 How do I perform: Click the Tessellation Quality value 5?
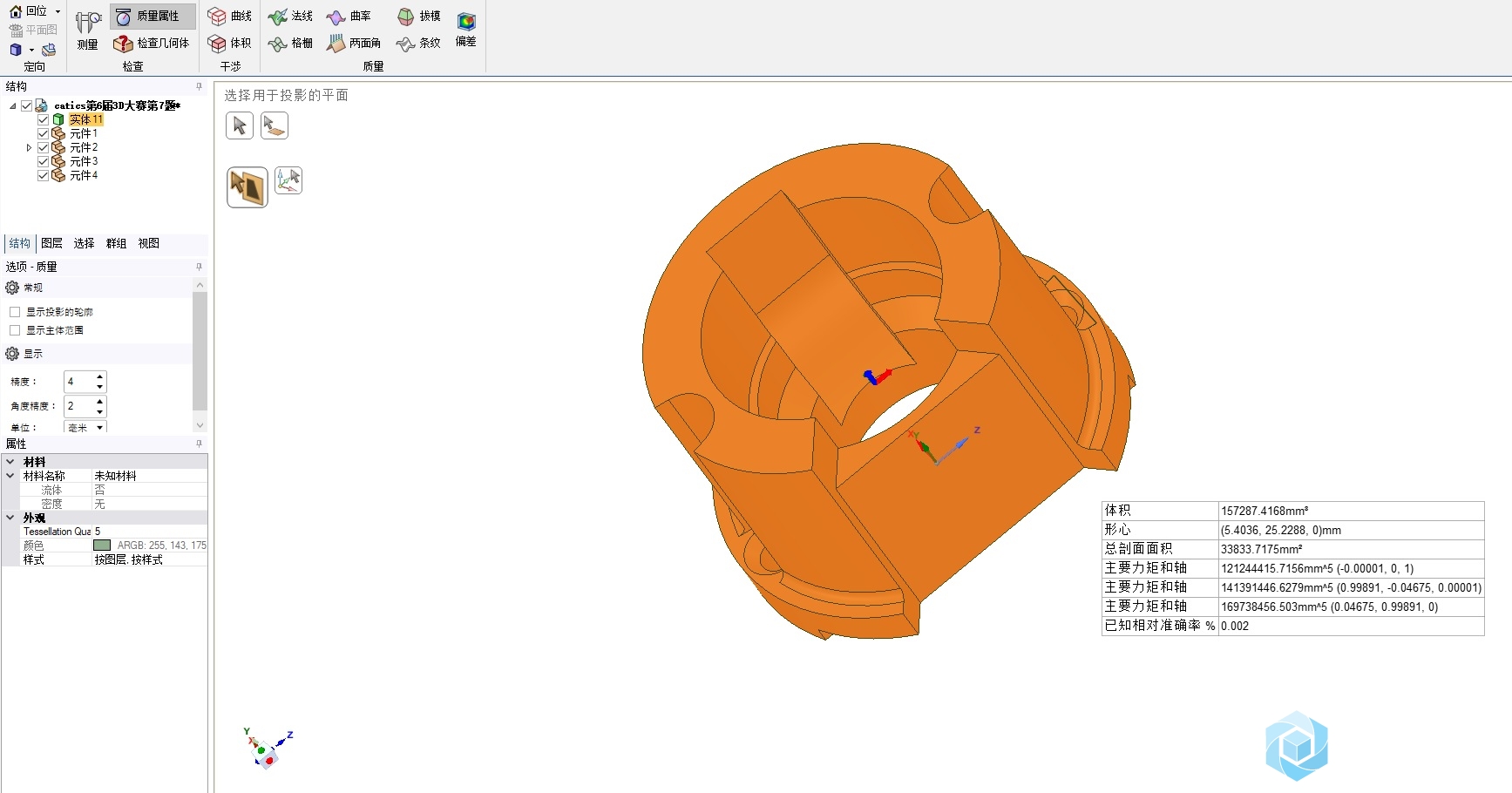tap(150, 532)
